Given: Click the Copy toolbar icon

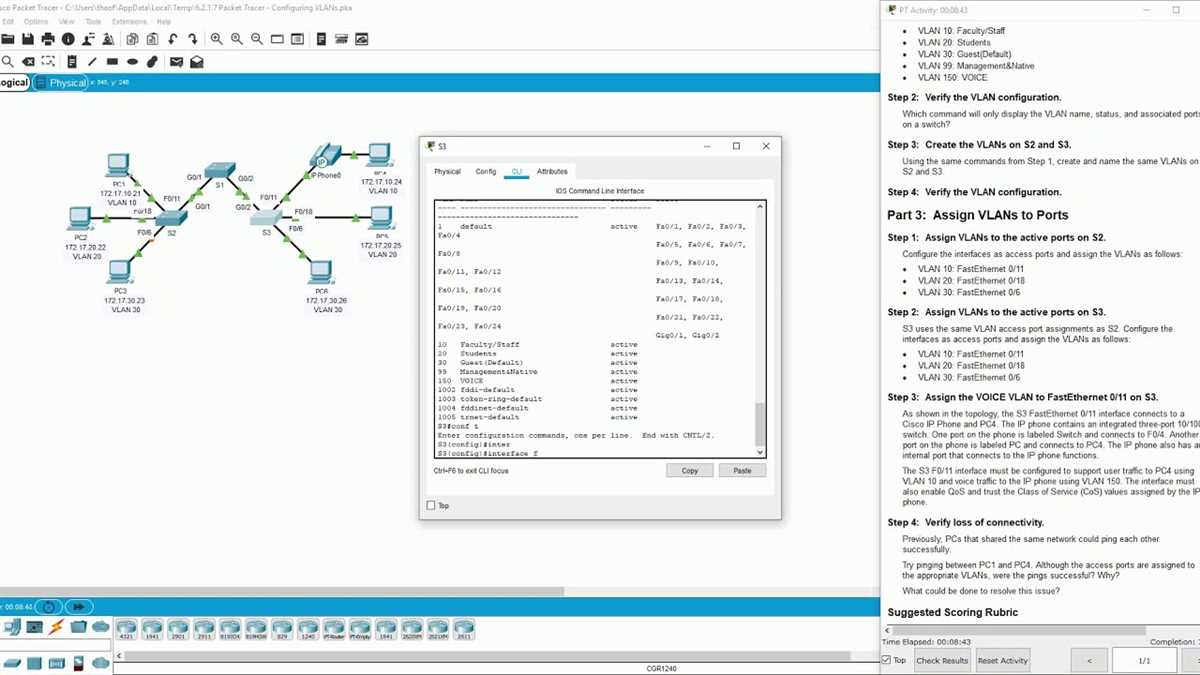Looking at the screenshot, I should [x=132, y=39].
